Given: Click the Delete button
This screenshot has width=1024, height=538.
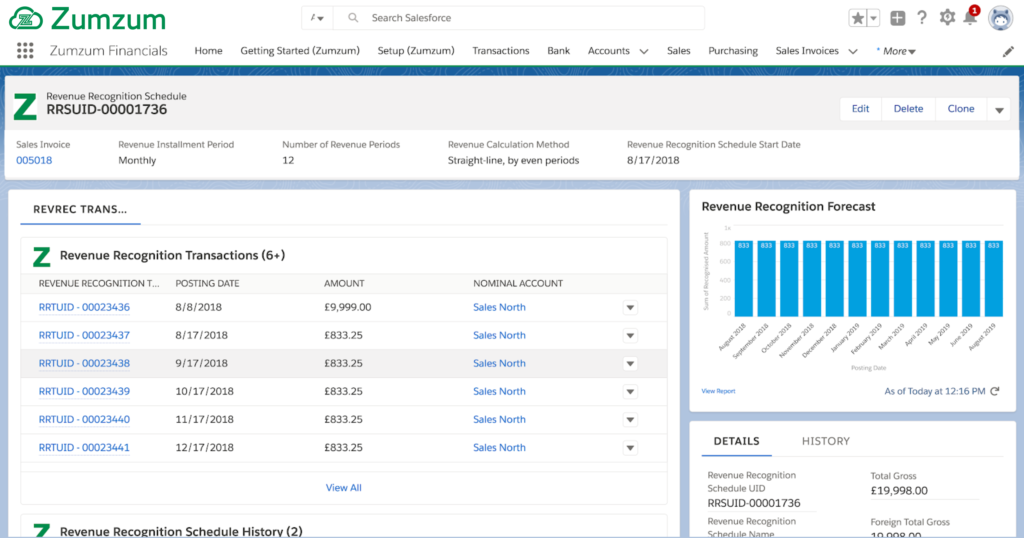Looking at the screenshot, I should pos(908,109).
